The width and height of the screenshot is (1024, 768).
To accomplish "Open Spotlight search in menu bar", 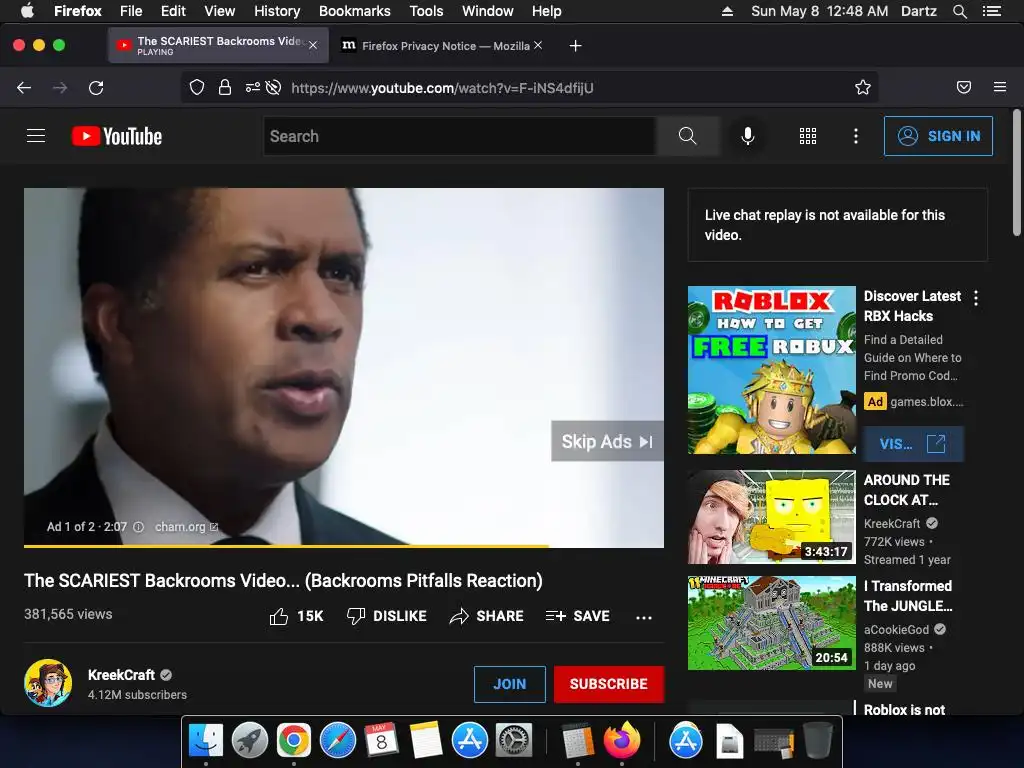I will (959, 11).
